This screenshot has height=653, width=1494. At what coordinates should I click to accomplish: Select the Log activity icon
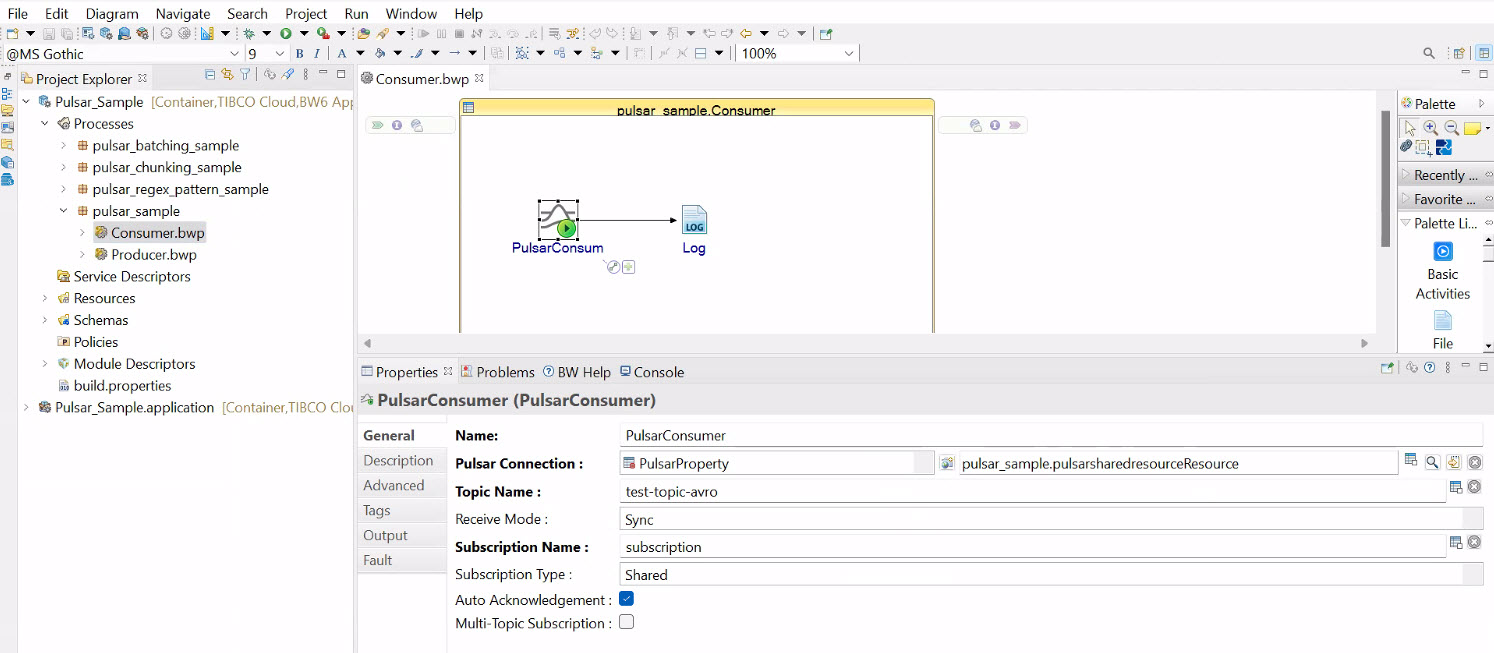[x=694, y=220]
